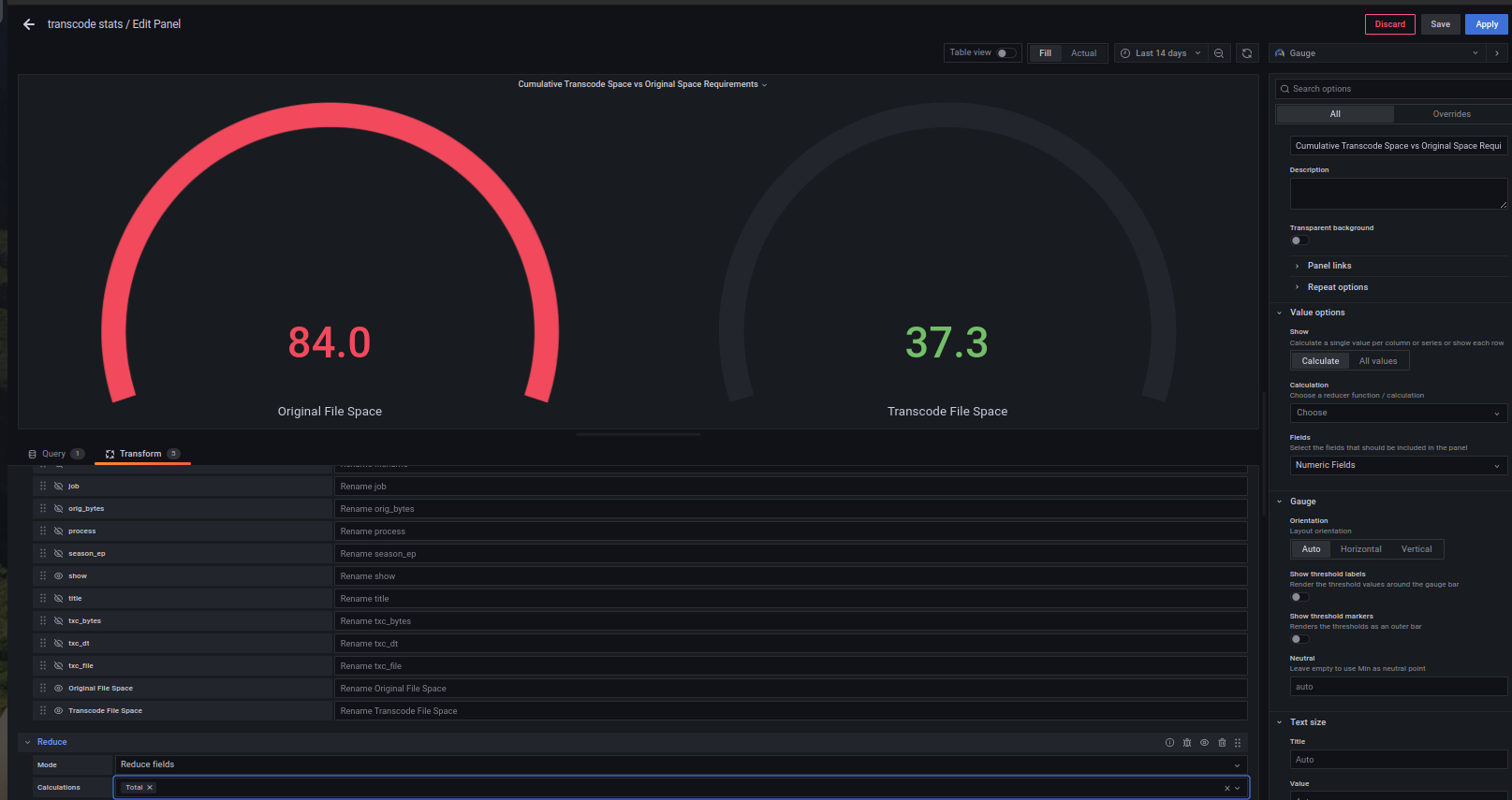The height and width of the screenshot is (800, 1512).
Task: Go back using the arrow icon
Action: click(x=29, y=24)
